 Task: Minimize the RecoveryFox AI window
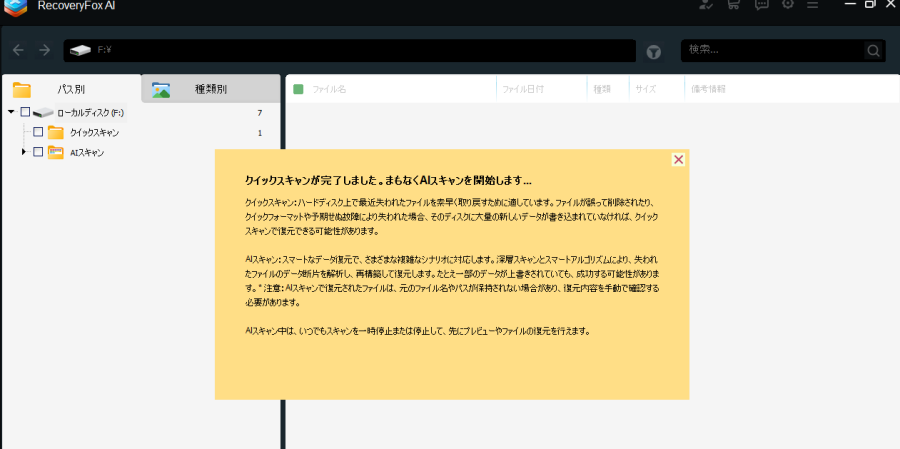tap(852, 3)
